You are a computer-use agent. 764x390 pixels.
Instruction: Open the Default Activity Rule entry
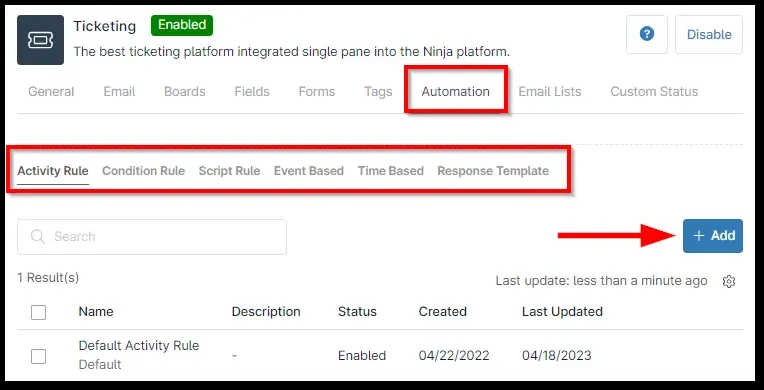pos(139,346)
